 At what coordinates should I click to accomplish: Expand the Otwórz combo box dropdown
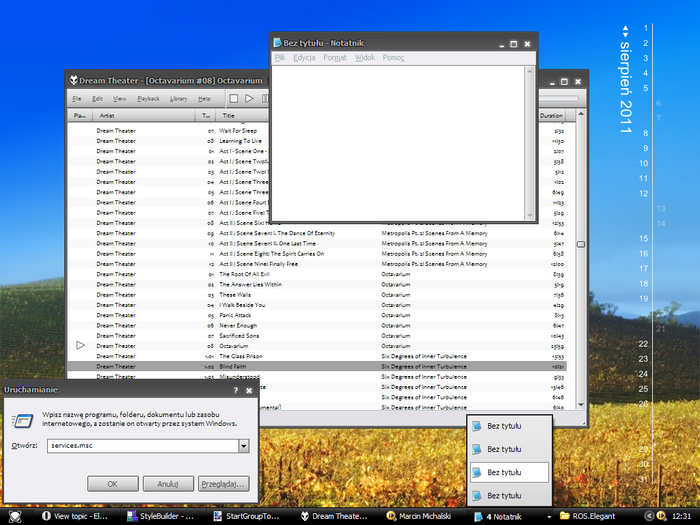(x=243, y=445)
